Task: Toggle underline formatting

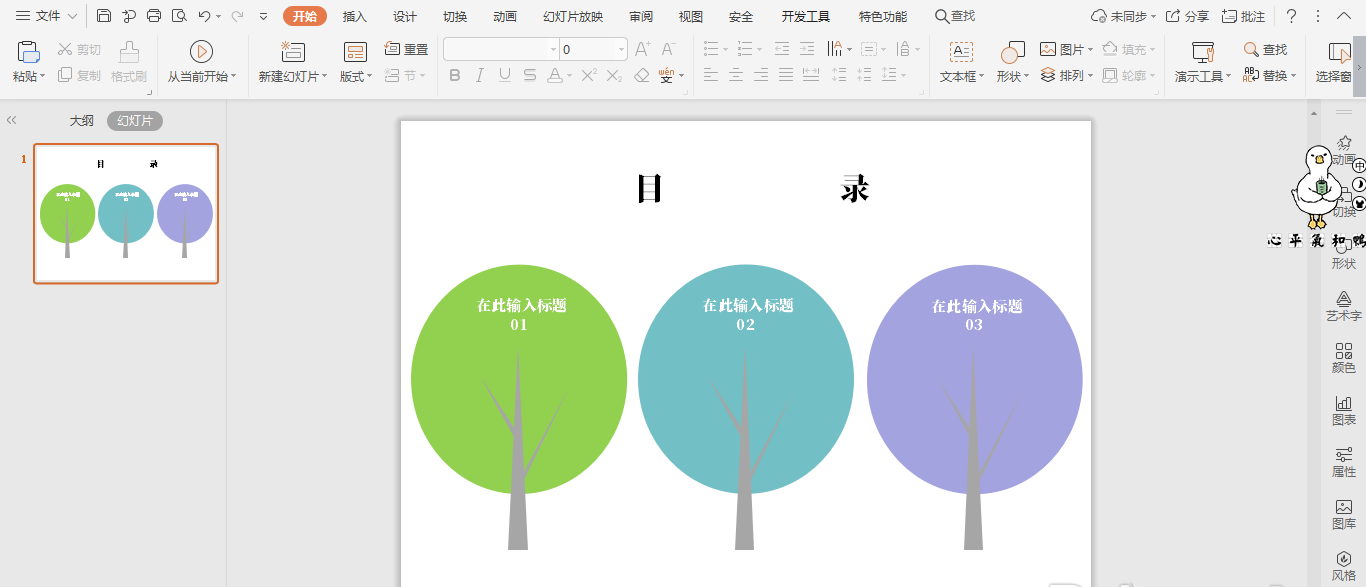Action: tap(505, 76)
